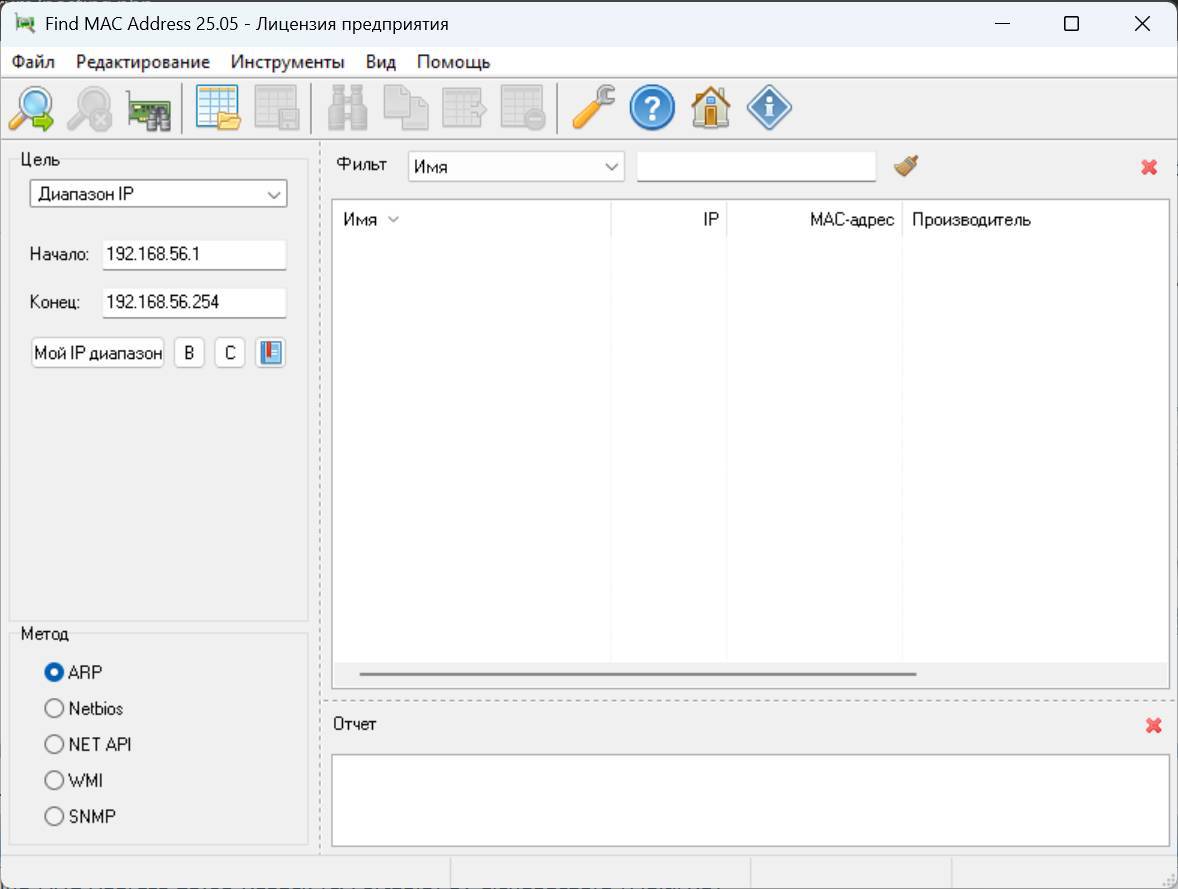Click the Производитель column header
Image resolution: width=1178 pixels, height=889 pixels.
point(1035,219)
